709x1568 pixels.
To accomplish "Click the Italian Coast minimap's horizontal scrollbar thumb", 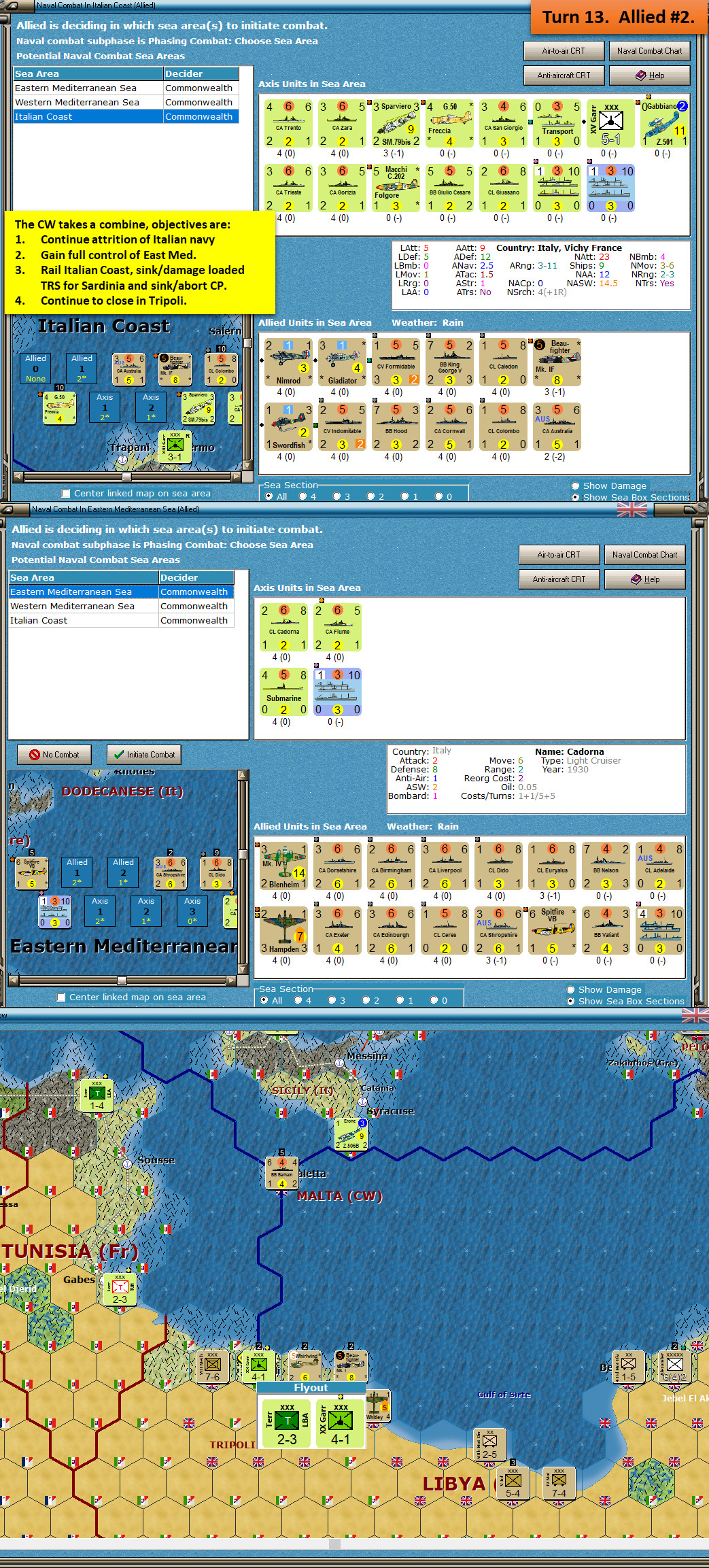I will click(126, 477).
